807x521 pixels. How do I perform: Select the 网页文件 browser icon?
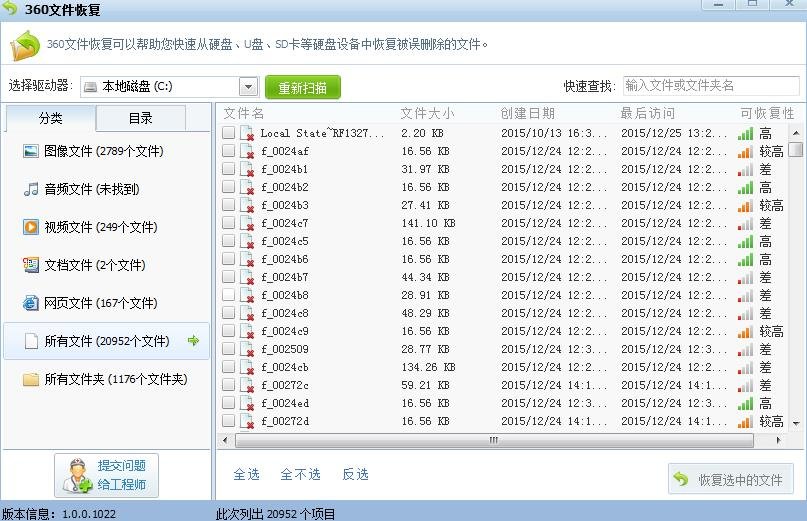tap(31, 303)
